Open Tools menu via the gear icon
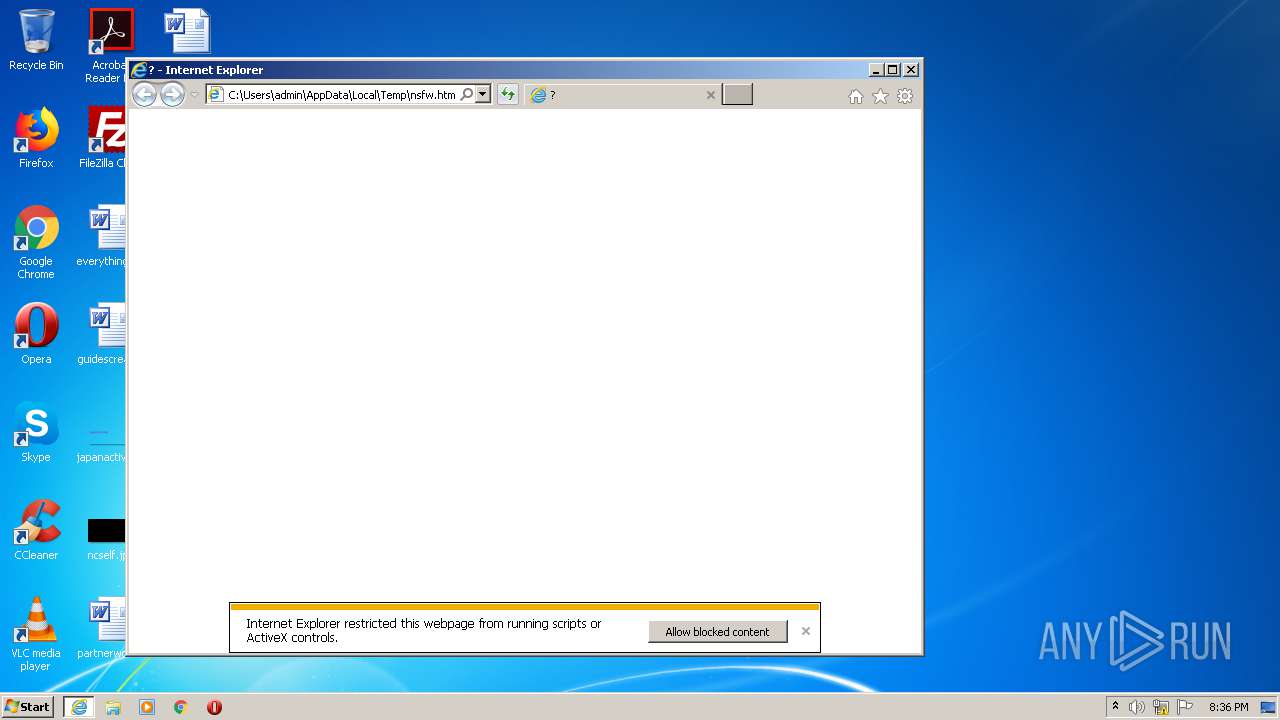The width and height of the screenshot is (1280, 720). (x=905, y=96)
